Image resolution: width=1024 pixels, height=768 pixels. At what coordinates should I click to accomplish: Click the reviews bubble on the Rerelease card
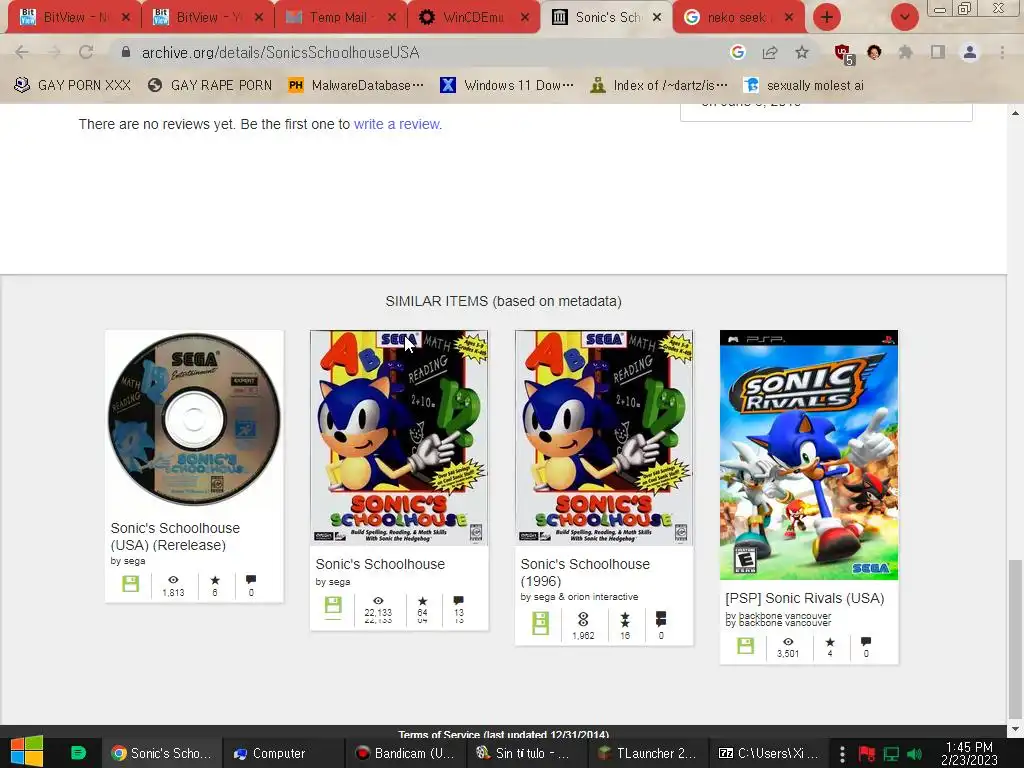tap(251, 580)
